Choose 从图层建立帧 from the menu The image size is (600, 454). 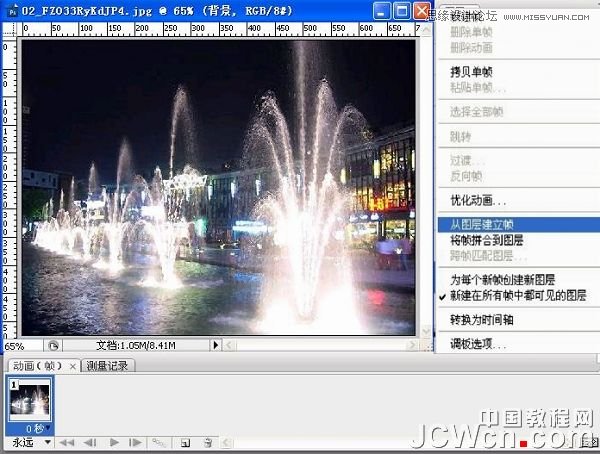click(x=480, y=225)
